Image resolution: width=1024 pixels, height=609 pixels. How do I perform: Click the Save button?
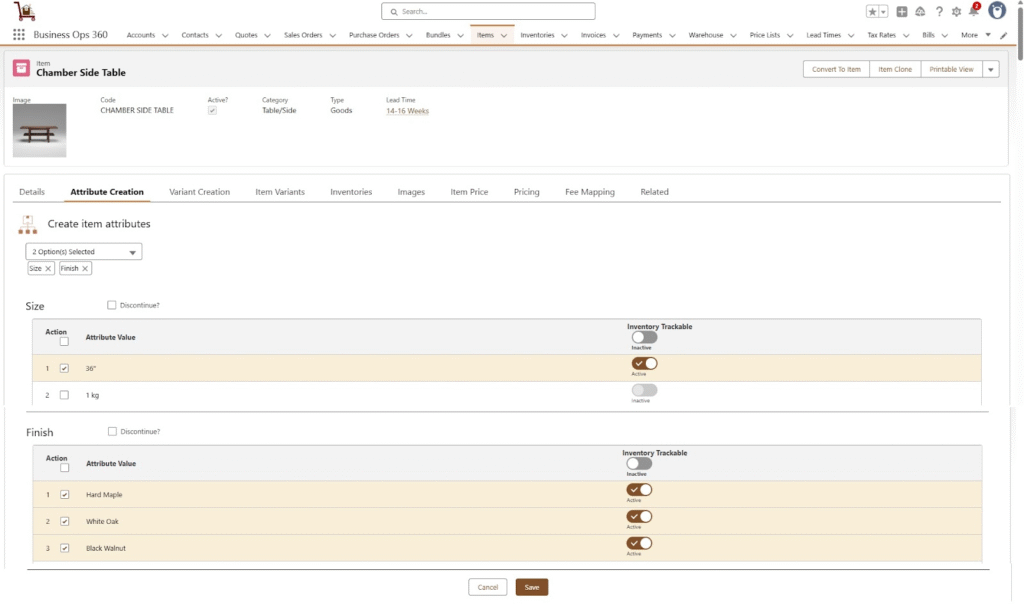coord(531,587)
